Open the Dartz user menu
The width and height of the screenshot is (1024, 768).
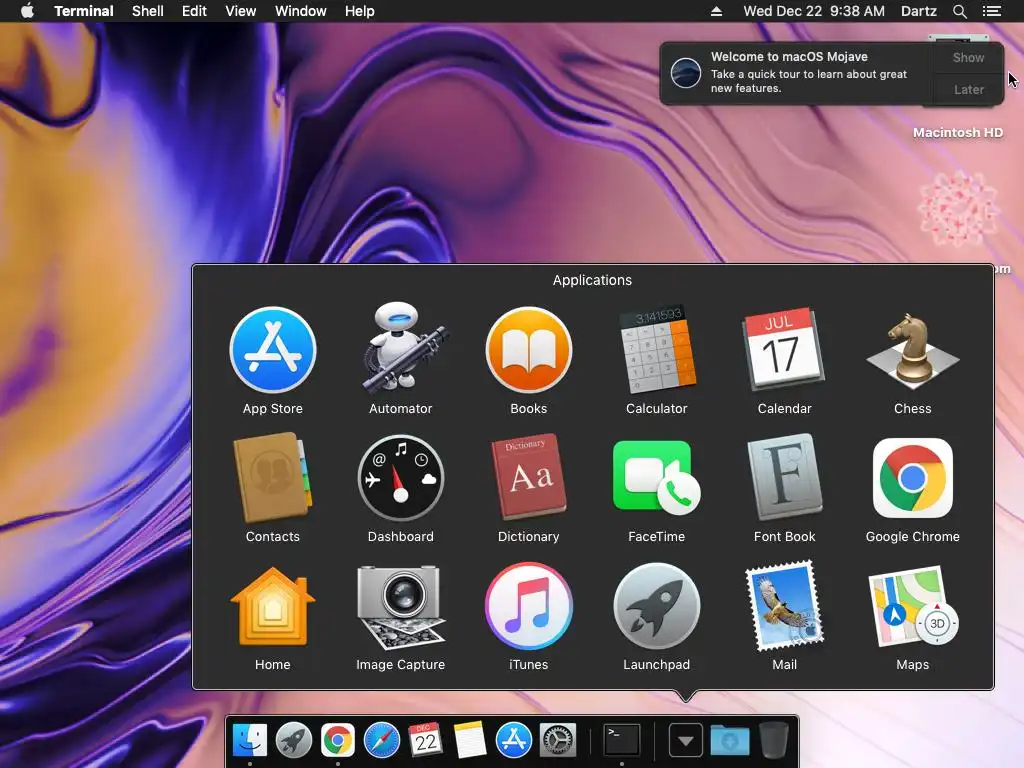[x=918, y=11]
